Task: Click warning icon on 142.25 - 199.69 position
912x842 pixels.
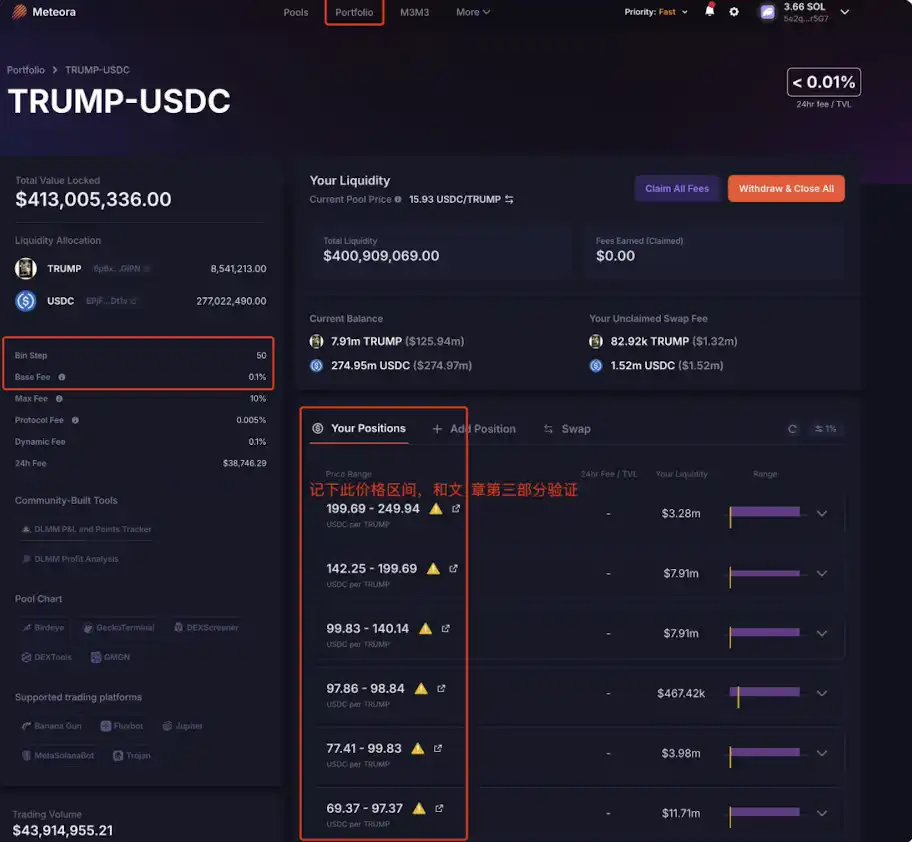Action: pos(433,568)
